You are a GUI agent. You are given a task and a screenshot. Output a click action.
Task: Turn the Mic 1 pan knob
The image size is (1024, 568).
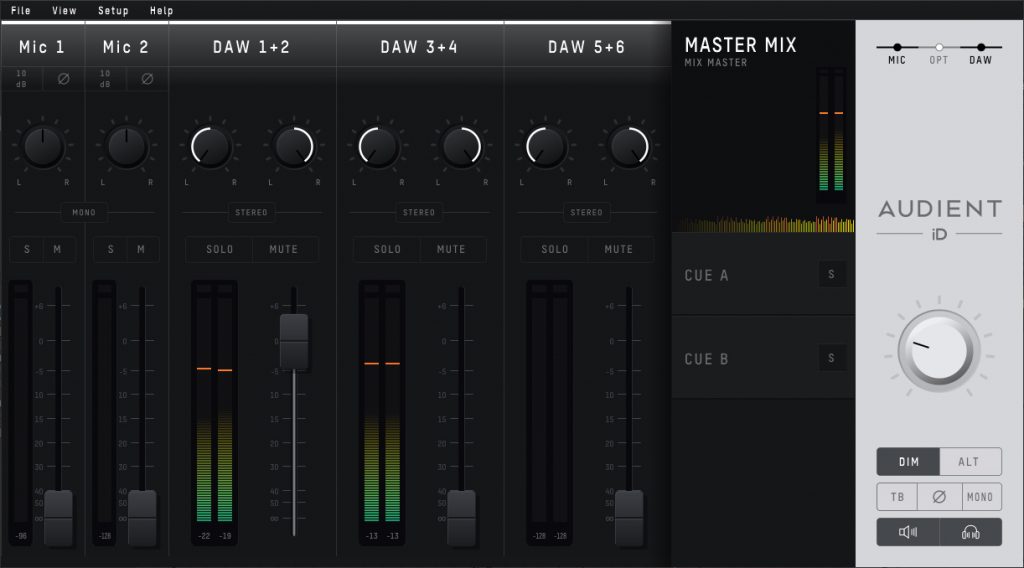coord(43,147)
